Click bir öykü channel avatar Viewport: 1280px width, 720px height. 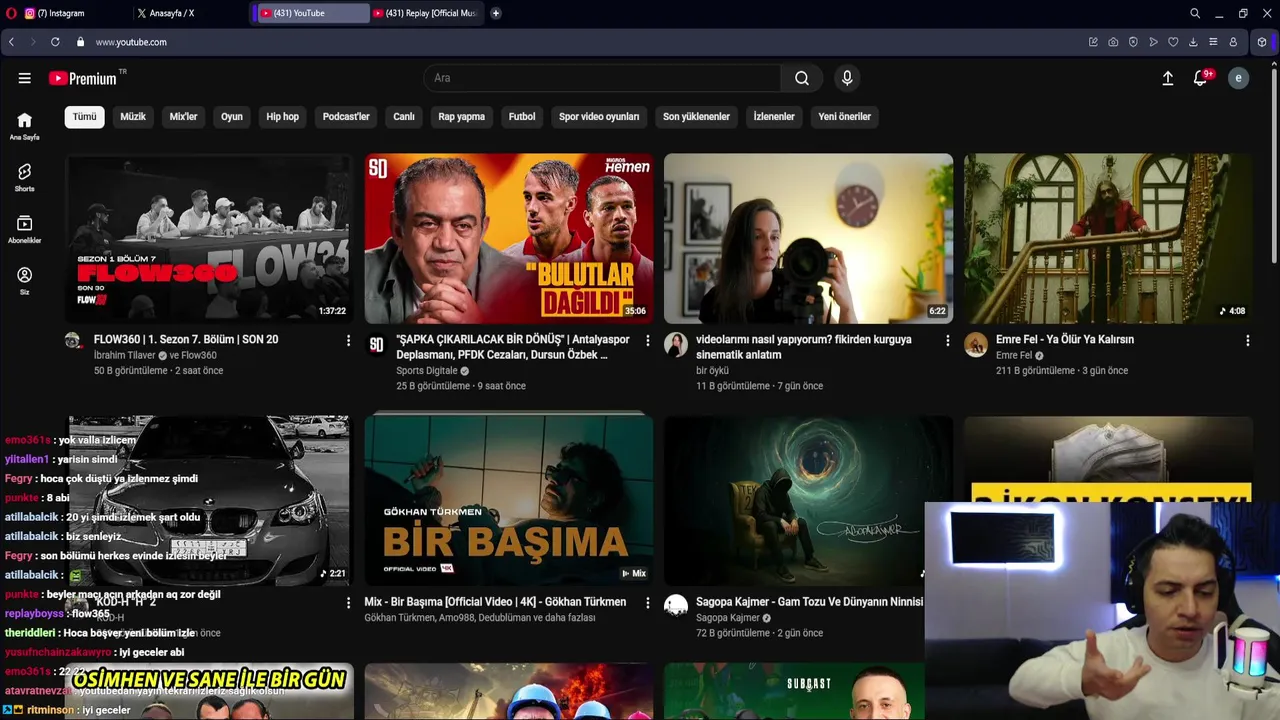(676, 344)
